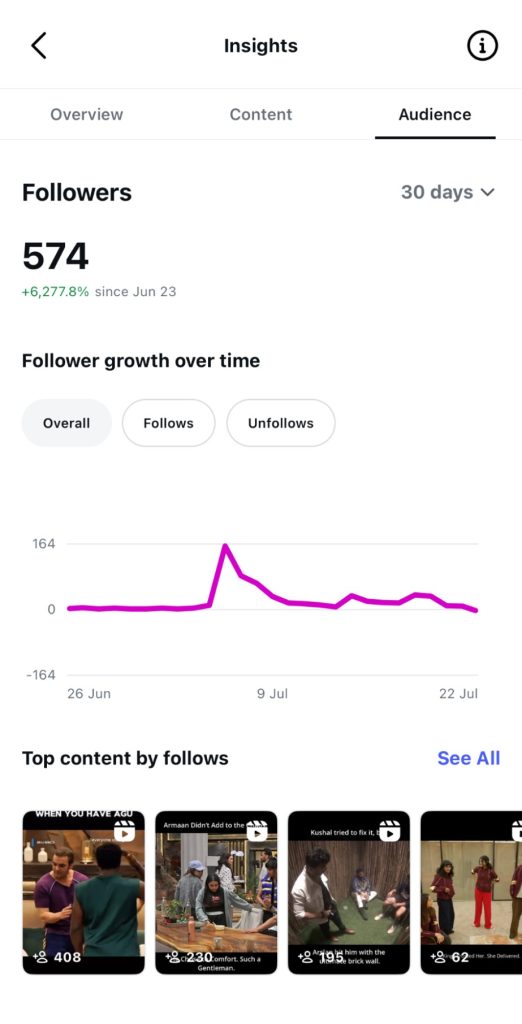Tap follower icon showing 408
The height and width of the screenshot is (1024, 522).
[40, 957]
